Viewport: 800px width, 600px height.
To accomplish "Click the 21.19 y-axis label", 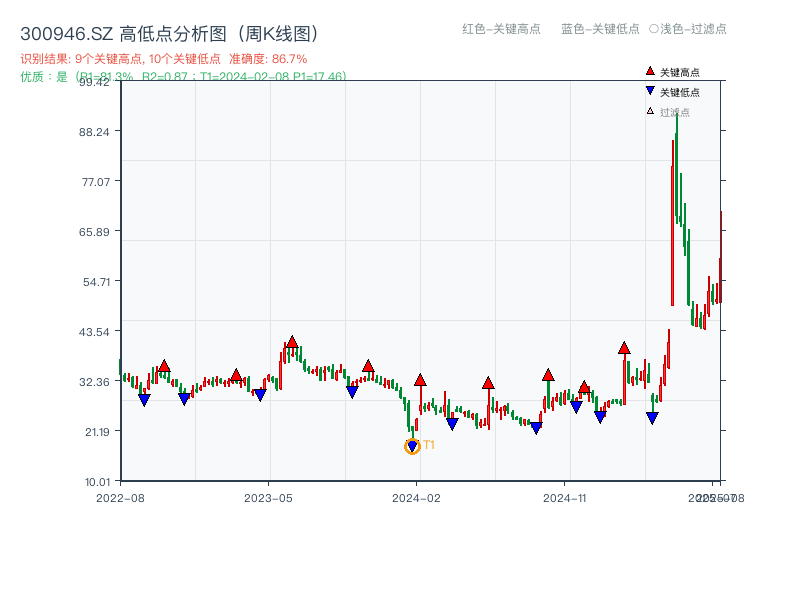I will (x=97, y=432).
